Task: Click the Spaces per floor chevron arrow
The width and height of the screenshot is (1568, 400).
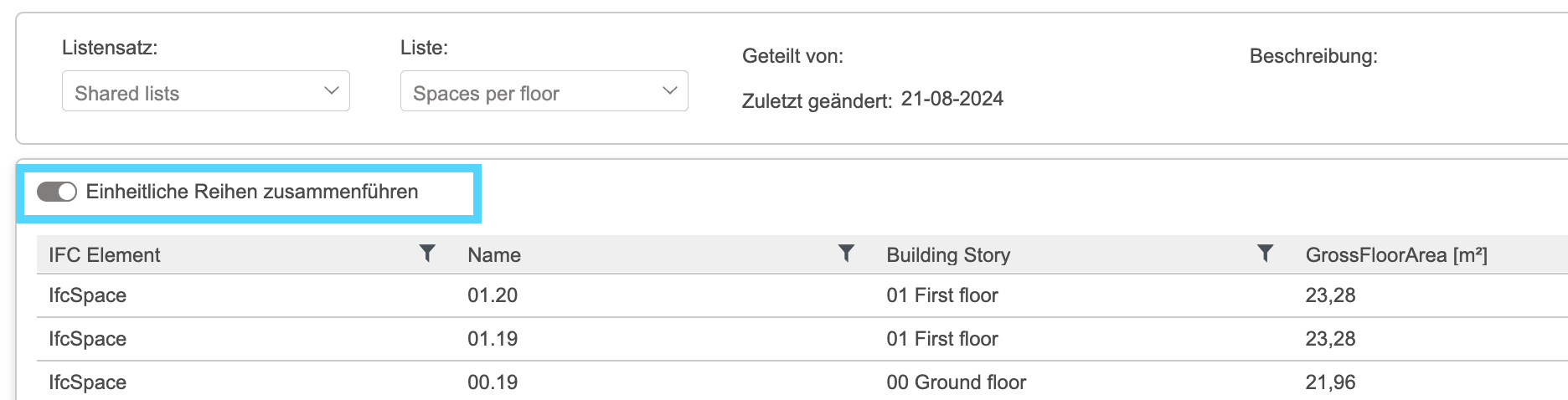Action: pyautogui.click(x=669, y=91)
